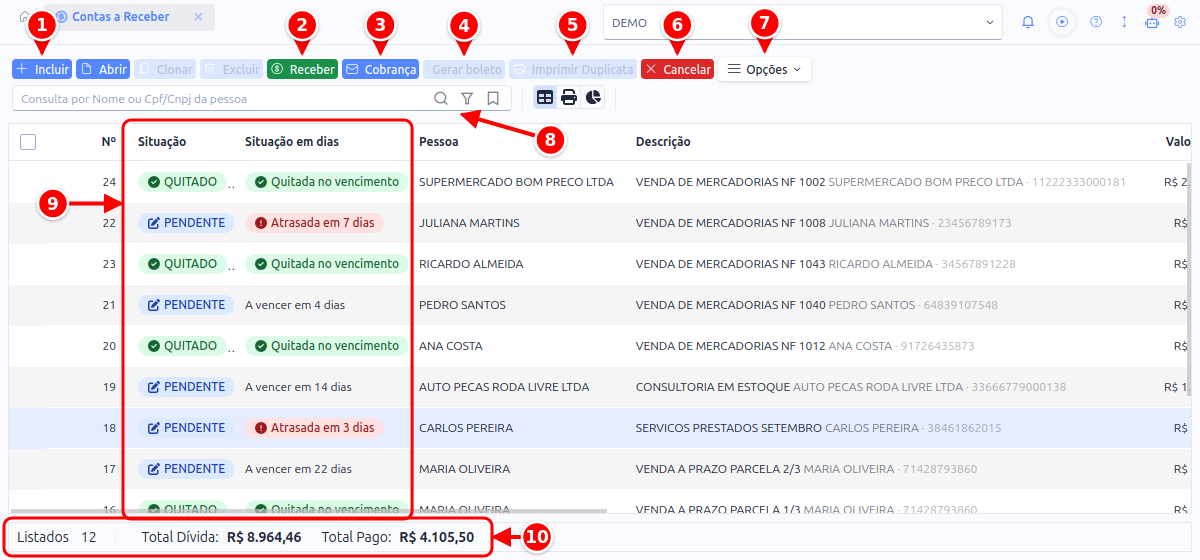Screen dimensions: 1200x560
Task: Click VENDA A PRAZO PARCELA 2/3 description
Action: coord(718,469)
